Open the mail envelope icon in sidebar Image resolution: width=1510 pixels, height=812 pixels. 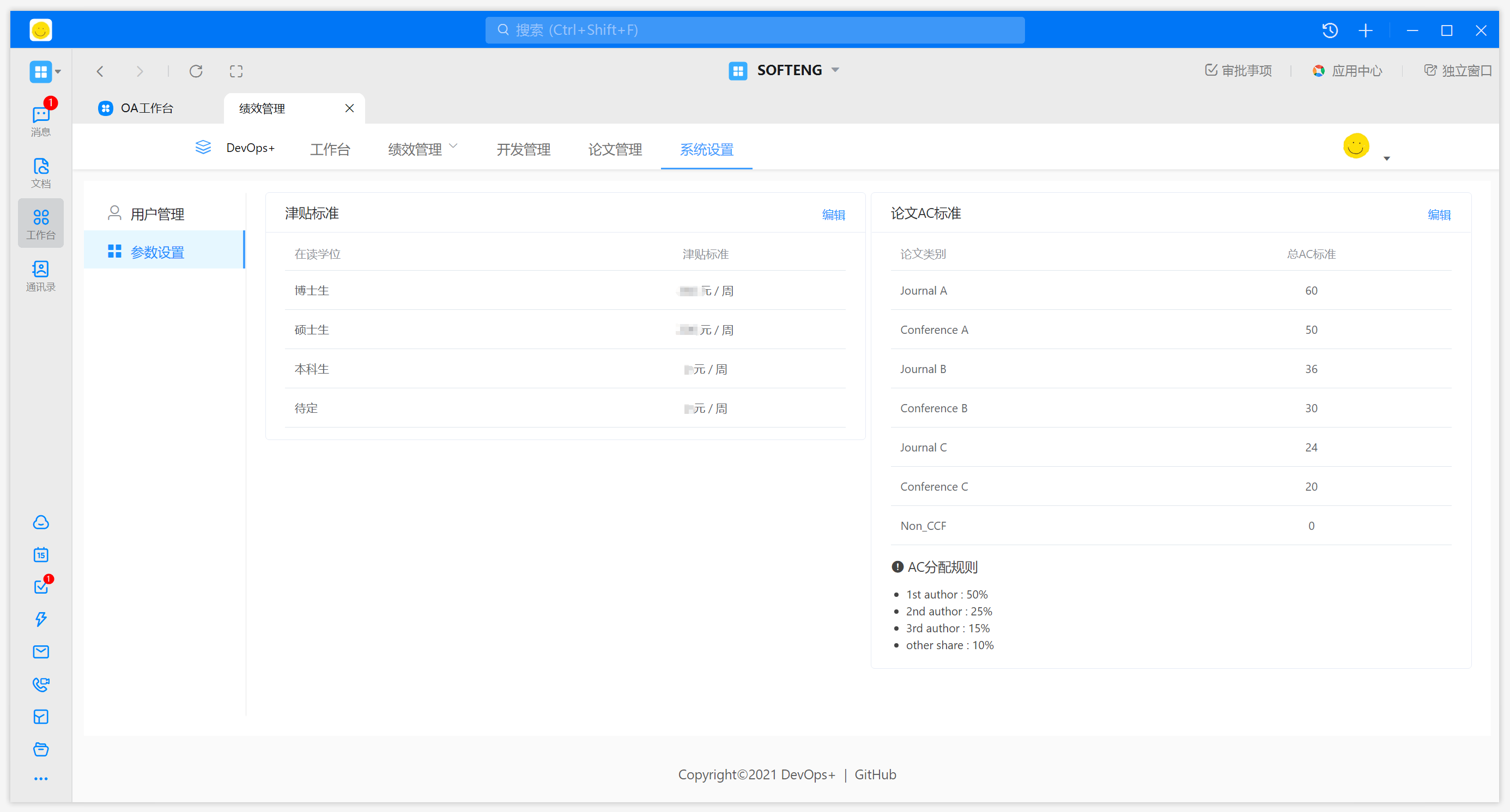point(40,651)
